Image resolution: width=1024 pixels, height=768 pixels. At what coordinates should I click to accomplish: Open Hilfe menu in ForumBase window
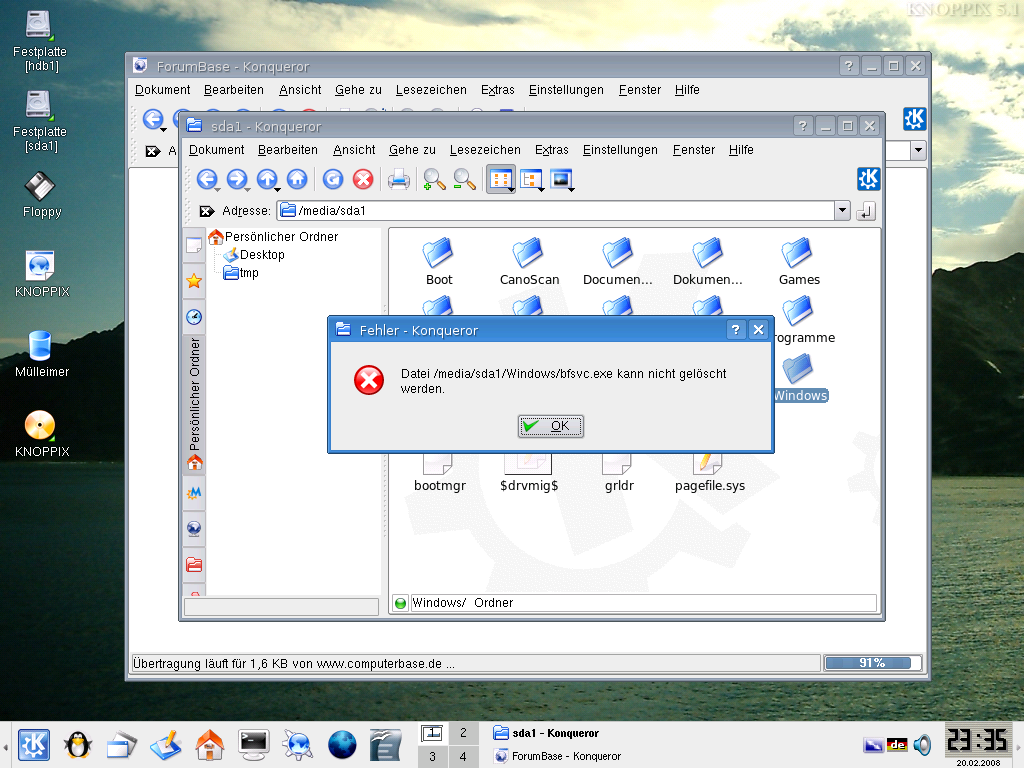coord(687,90)
